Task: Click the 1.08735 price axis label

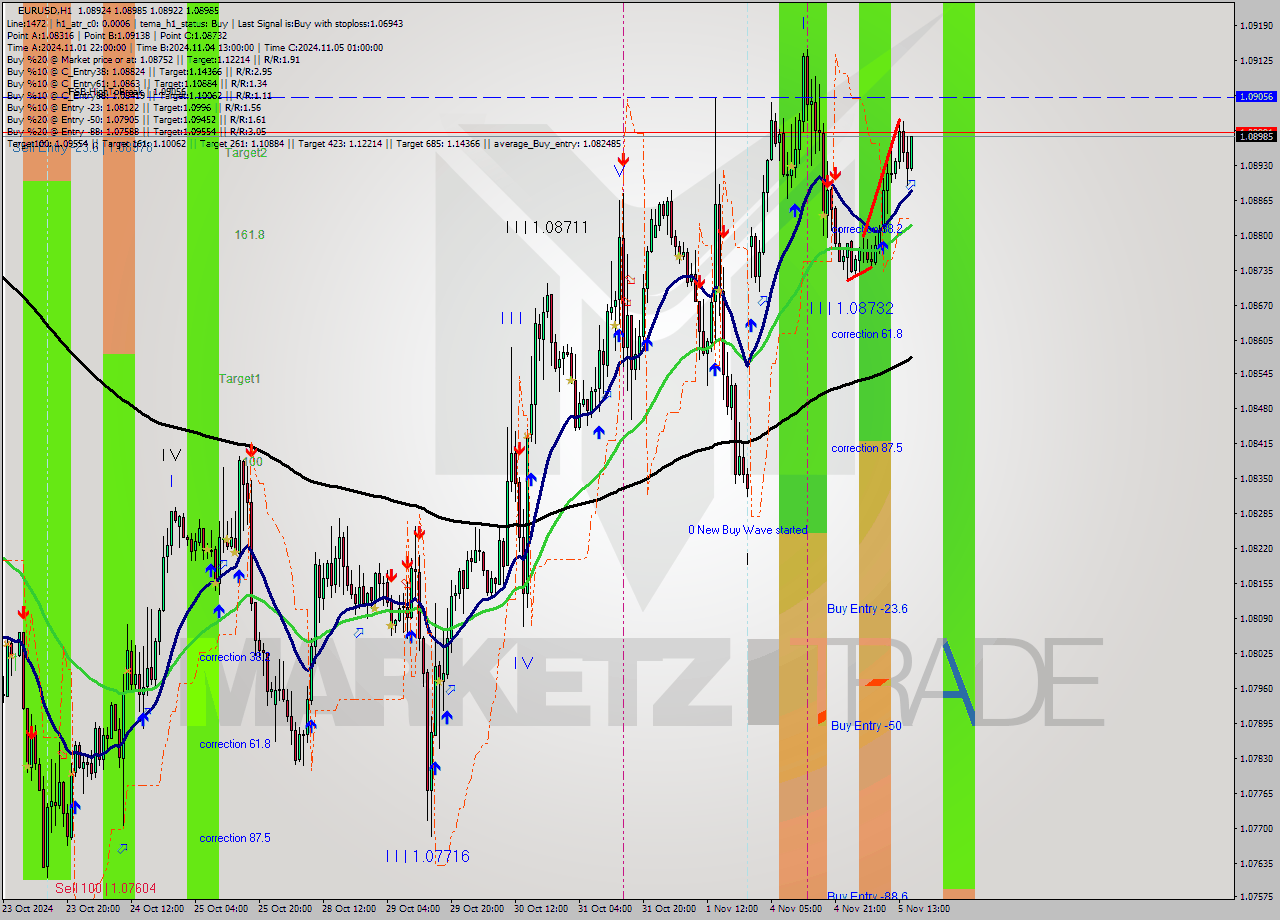Action: point(1256,270)
